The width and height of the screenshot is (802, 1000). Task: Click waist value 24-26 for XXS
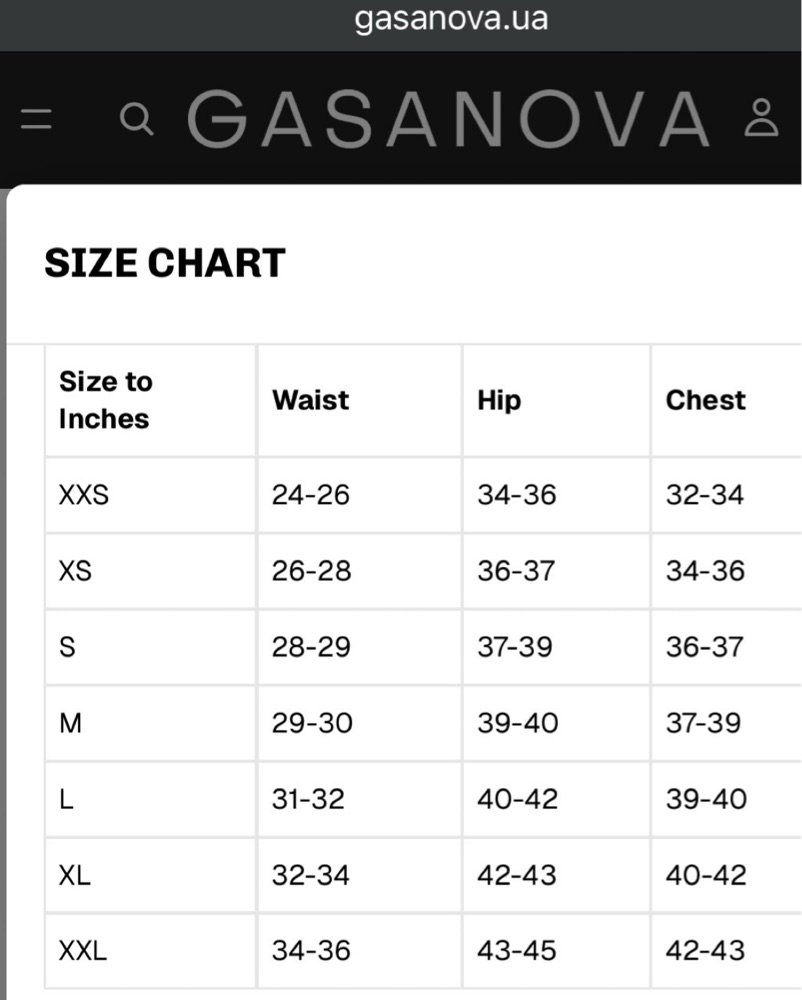[311, 495]
